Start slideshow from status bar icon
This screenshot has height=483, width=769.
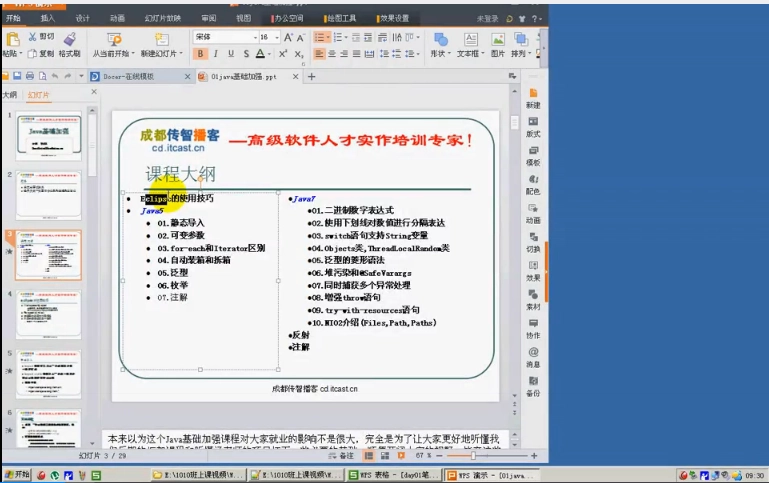coord(401,456)
